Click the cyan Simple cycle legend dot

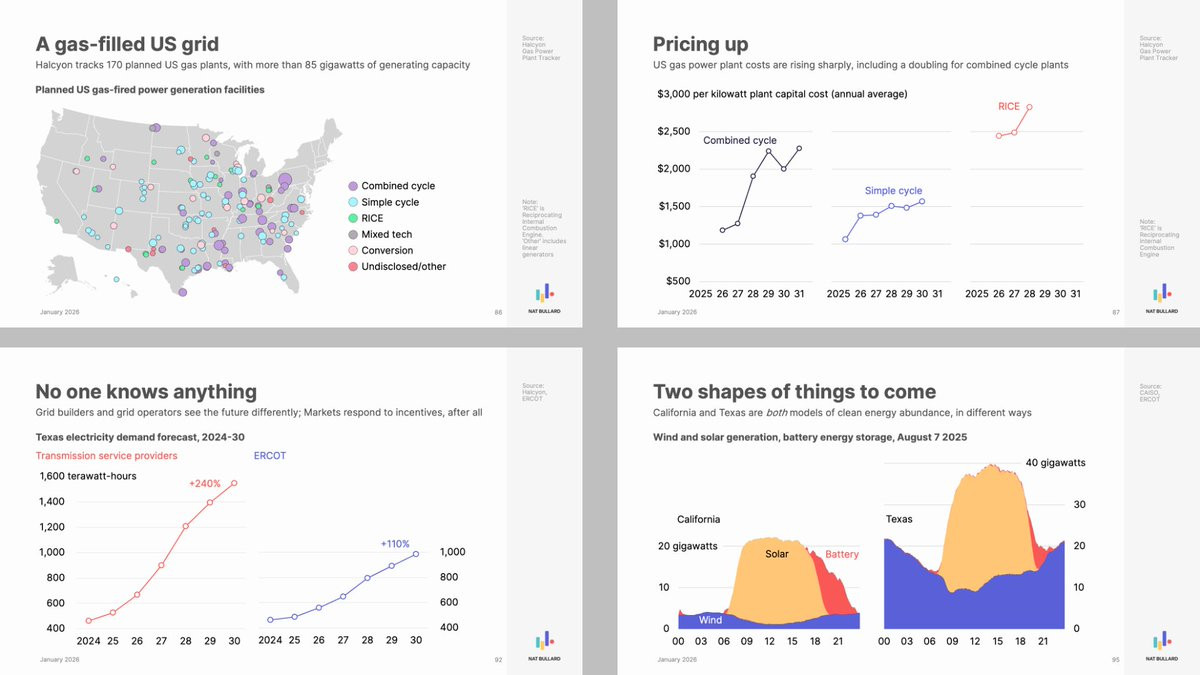tap(353, 202)
